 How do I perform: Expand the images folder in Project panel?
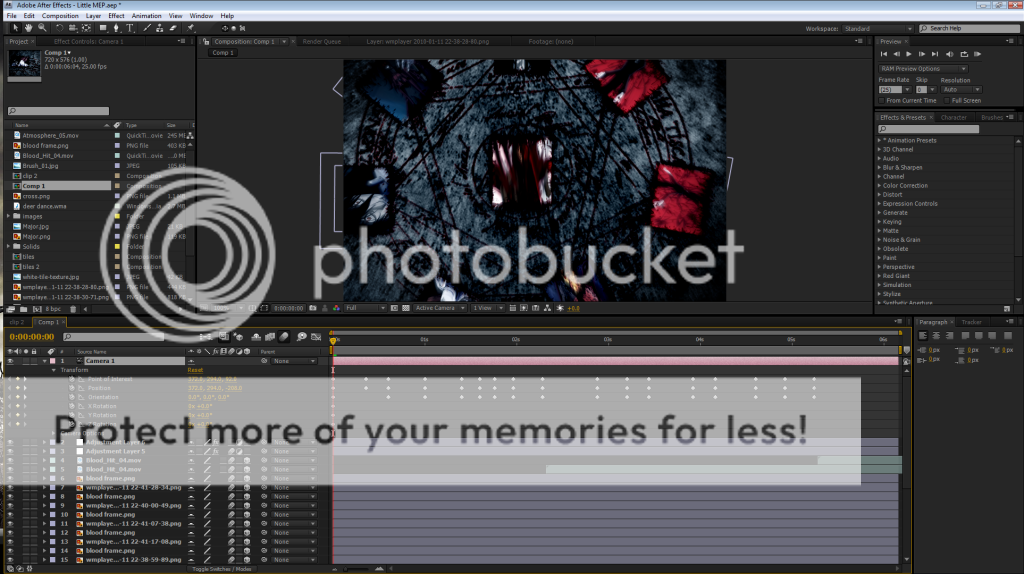pyautogui.click(x=8, y=216)
